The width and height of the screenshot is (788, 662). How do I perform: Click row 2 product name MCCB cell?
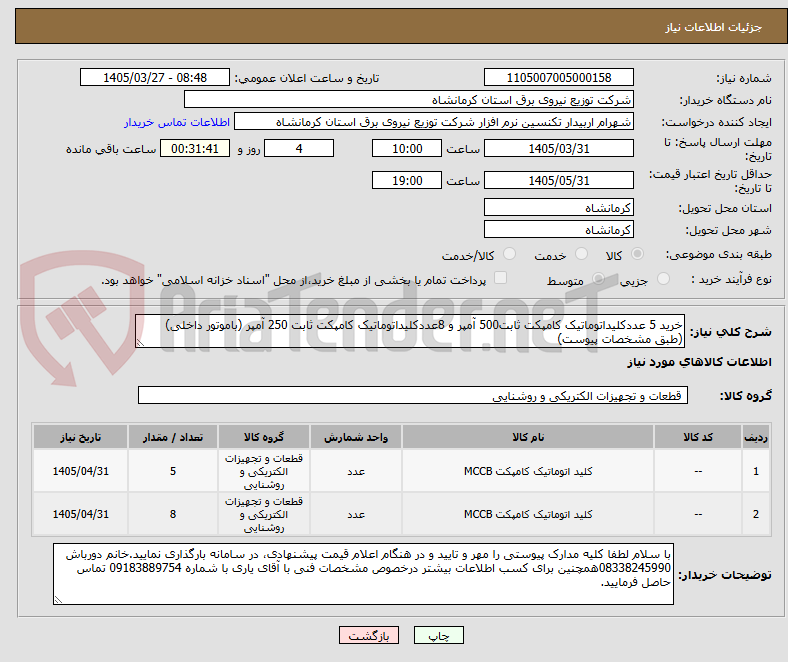click(x=528, y=514)
